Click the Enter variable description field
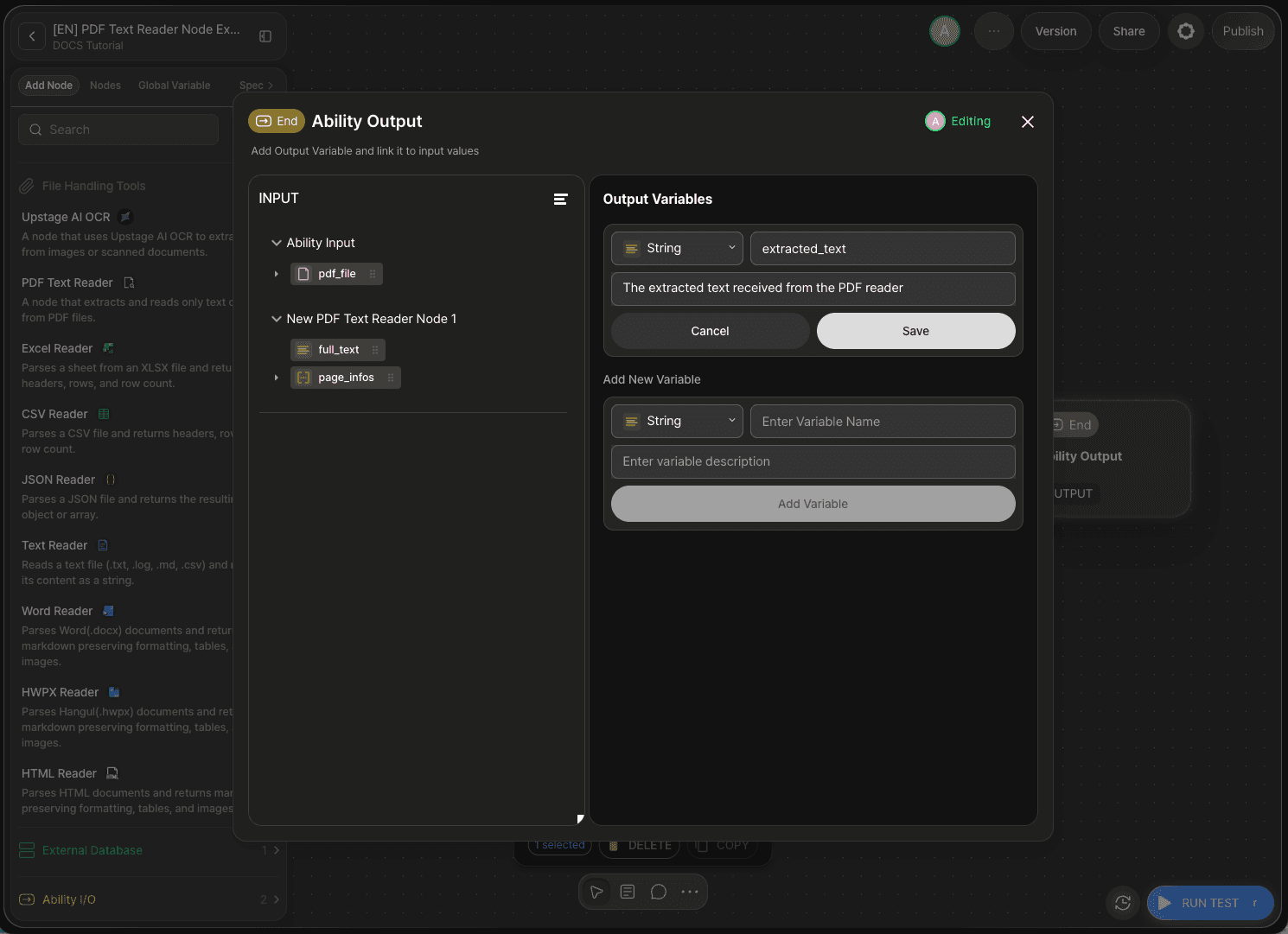The height and width of the screenshot is (934, 1288). (x=813, y=461)
